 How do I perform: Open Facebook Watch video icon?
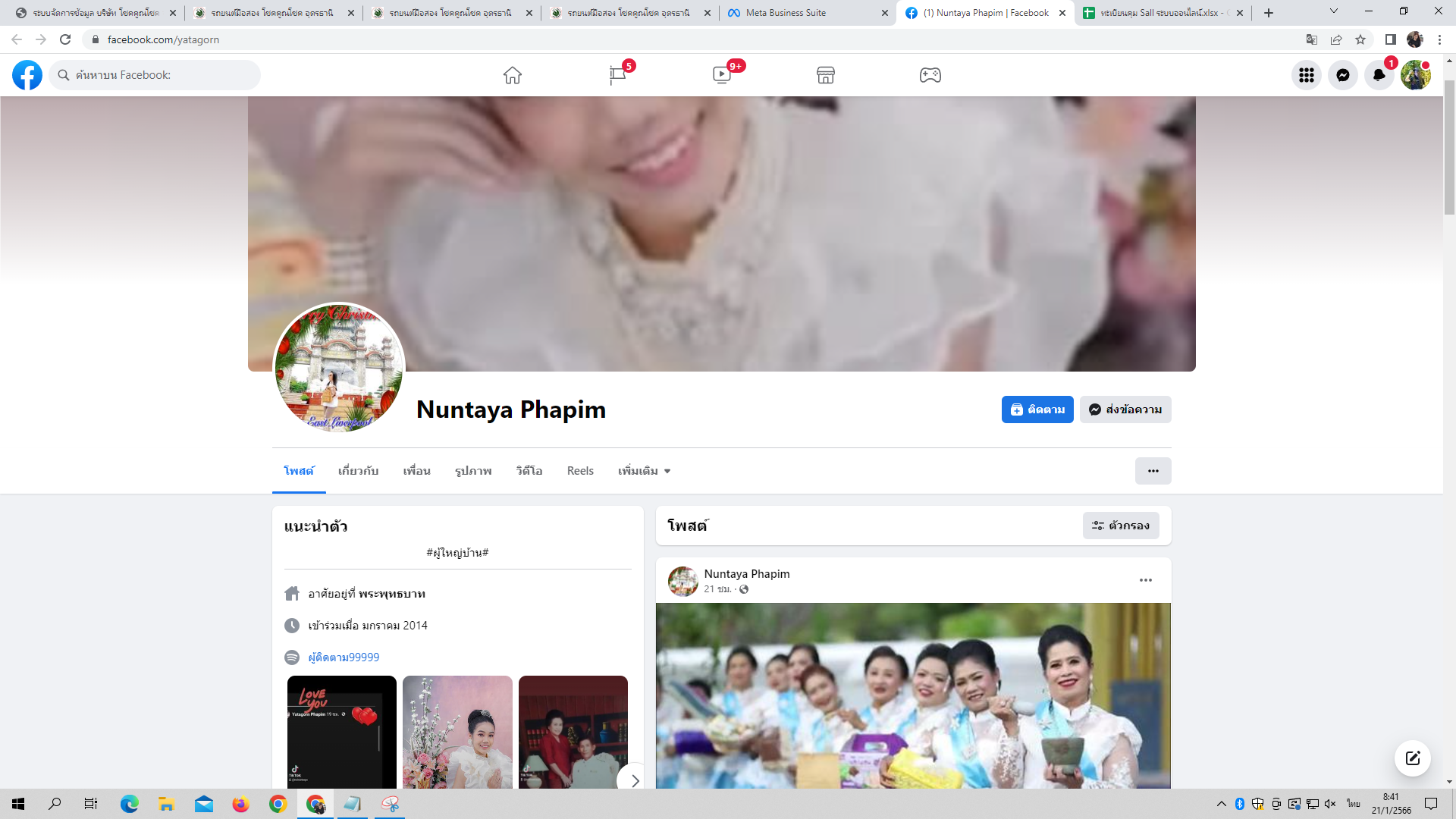click(x=722, y=75)
